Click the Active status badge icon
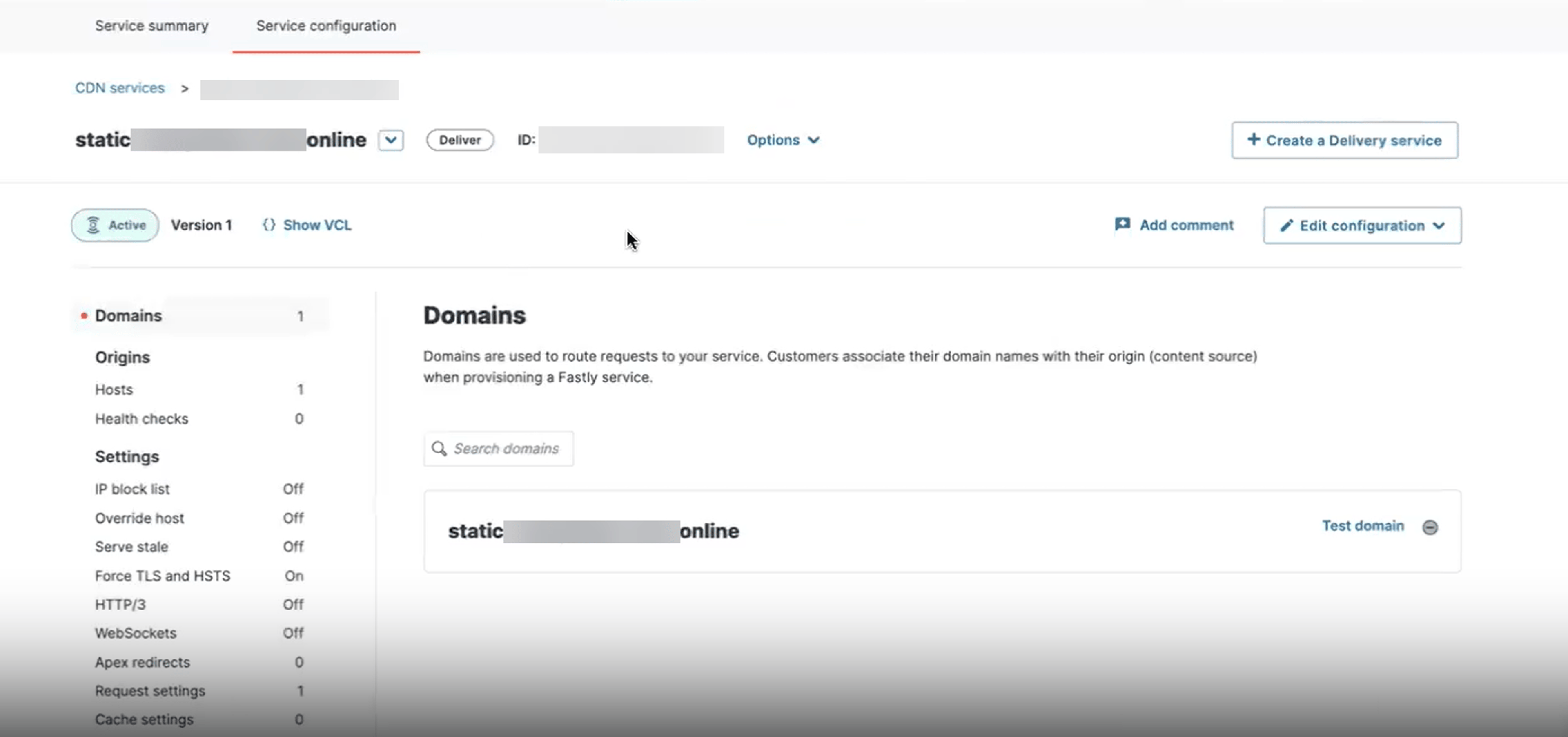Viewport: 1568px width, 737px height. [93, 226]
